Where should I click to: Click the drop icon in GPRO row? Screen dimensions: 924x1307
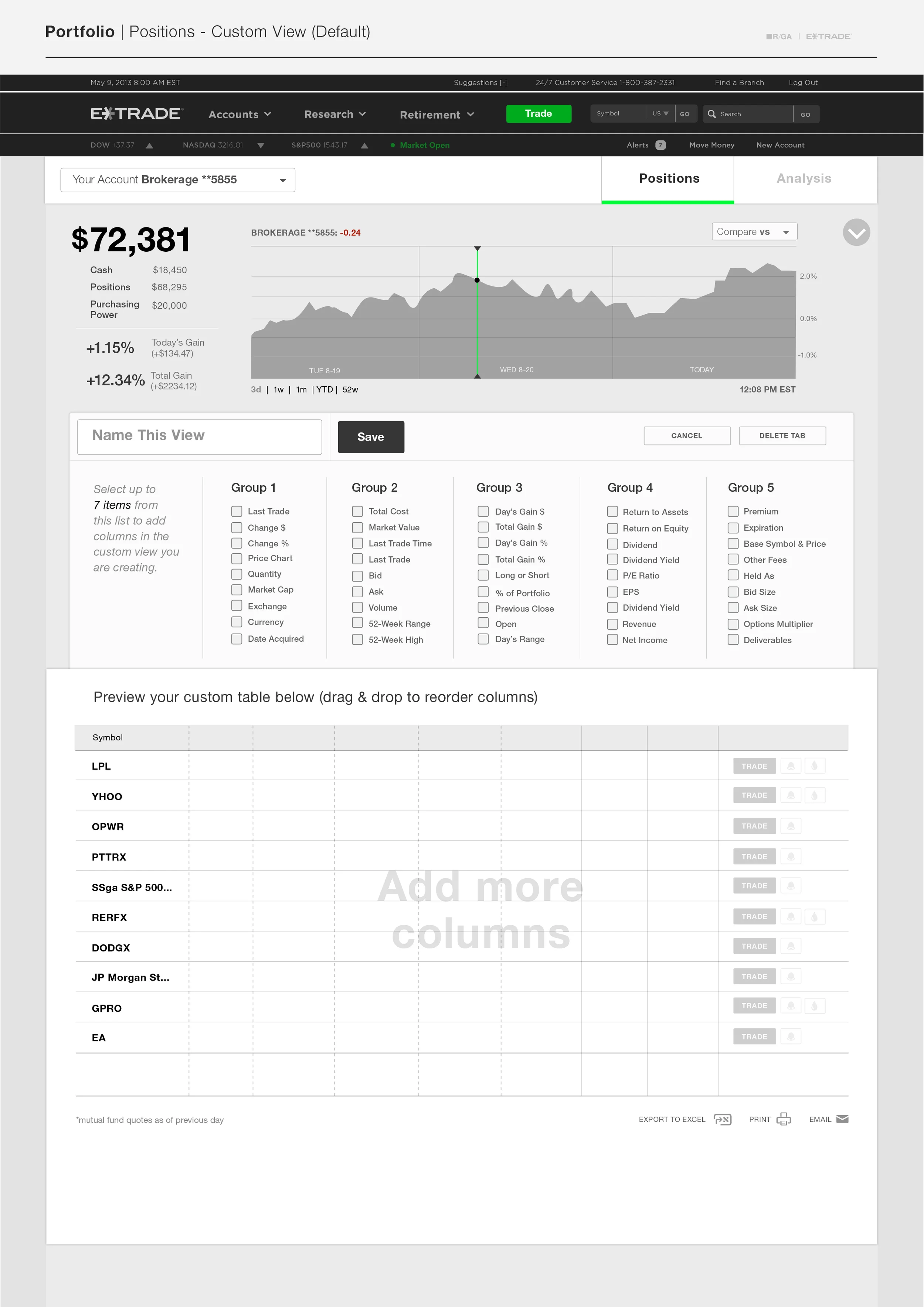click(x=815, y=1006)
